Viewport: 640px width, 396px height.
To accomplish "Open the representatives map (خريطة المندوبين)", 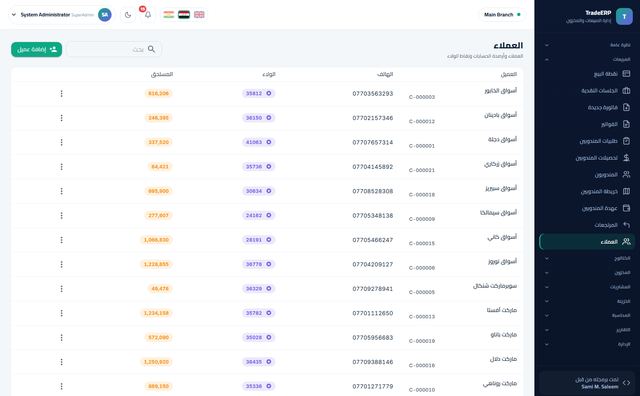I will 587,191.
